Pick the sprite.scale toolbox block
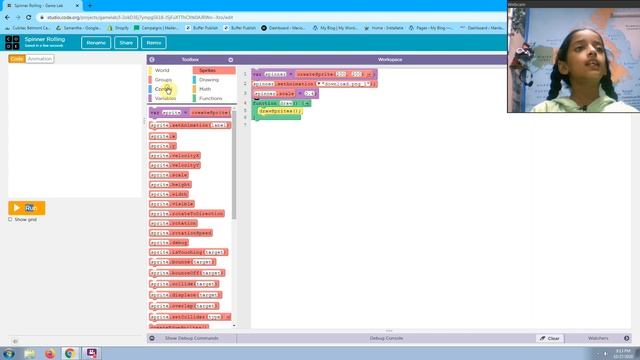 (x=169, y=175)
